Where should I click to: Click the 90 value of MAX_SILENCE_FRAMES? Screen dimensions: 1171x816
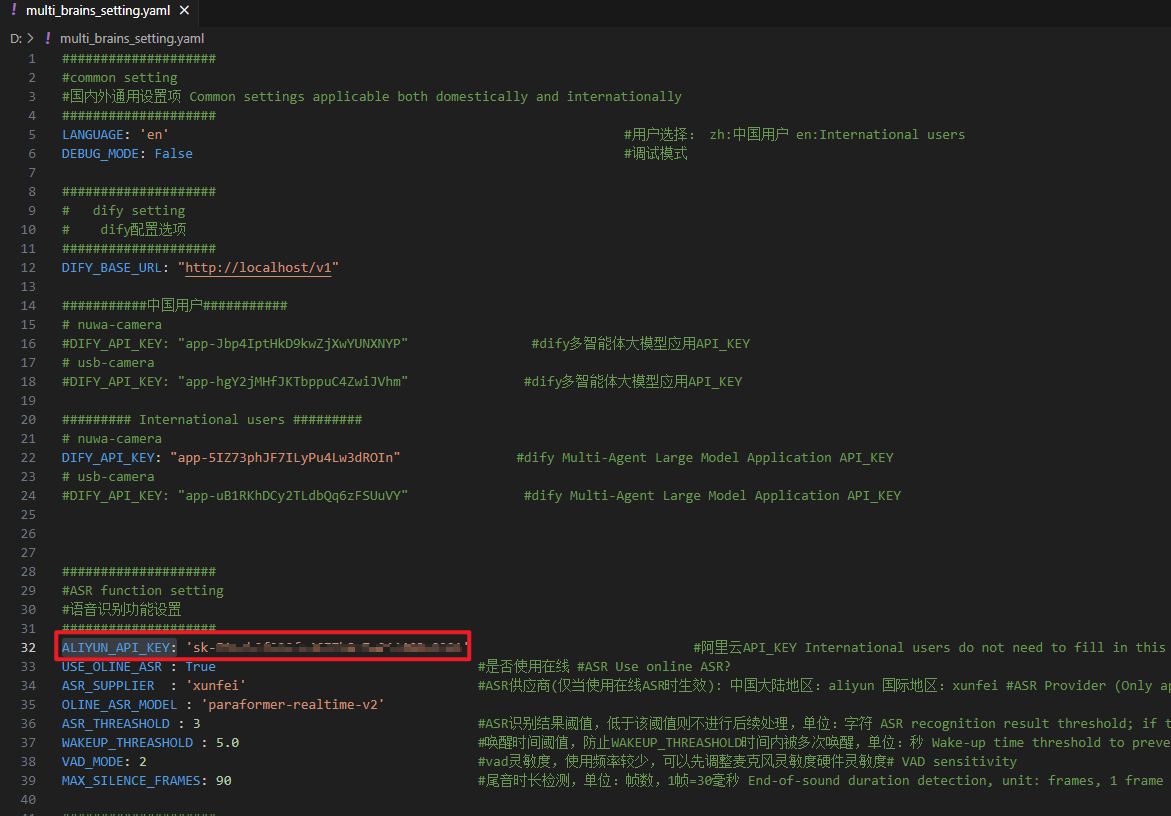223,781
